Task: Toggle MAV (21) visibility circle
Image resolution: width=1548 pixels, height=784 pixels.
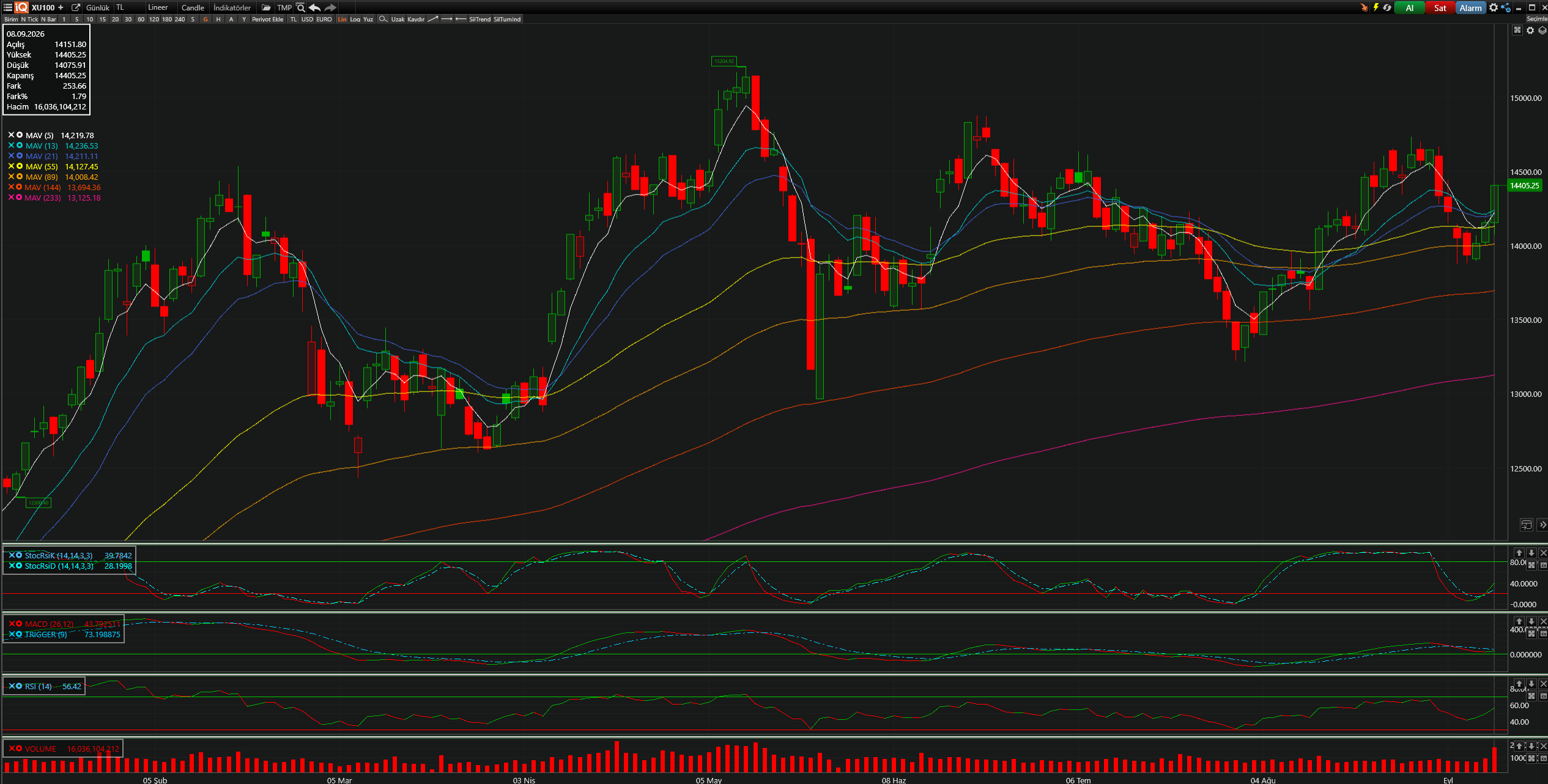Action: [20, 156]
